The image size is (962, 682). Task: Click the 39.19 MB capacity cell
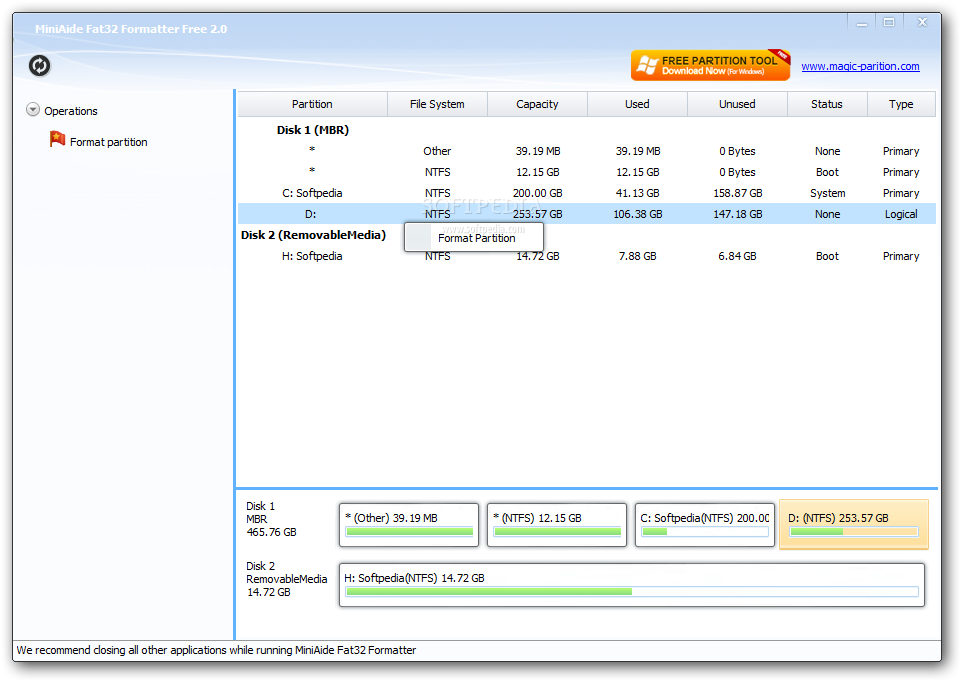537,151
